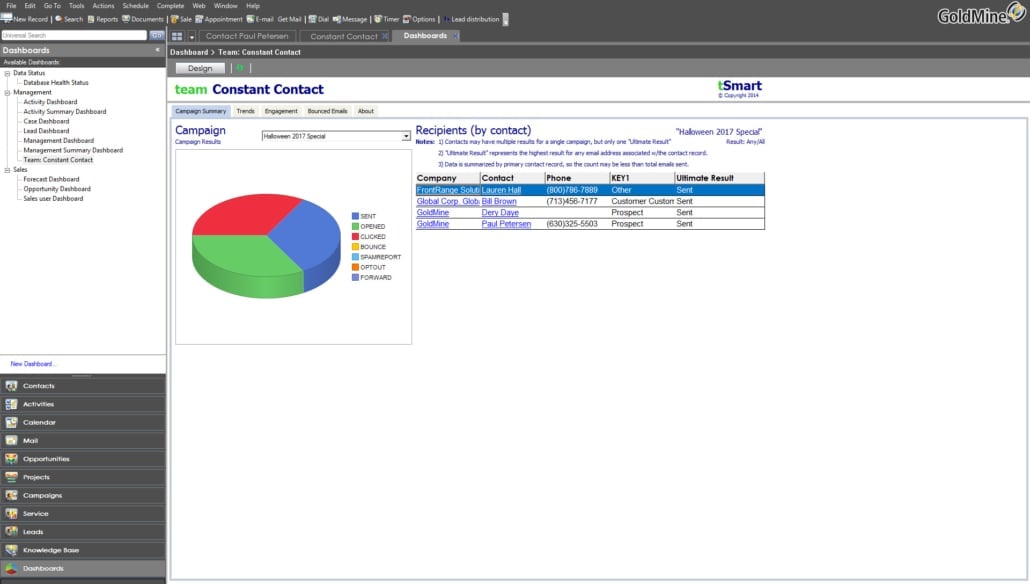Open Projects in the navigation pane
1030x584 pixels.
click(x=83, y=478)
